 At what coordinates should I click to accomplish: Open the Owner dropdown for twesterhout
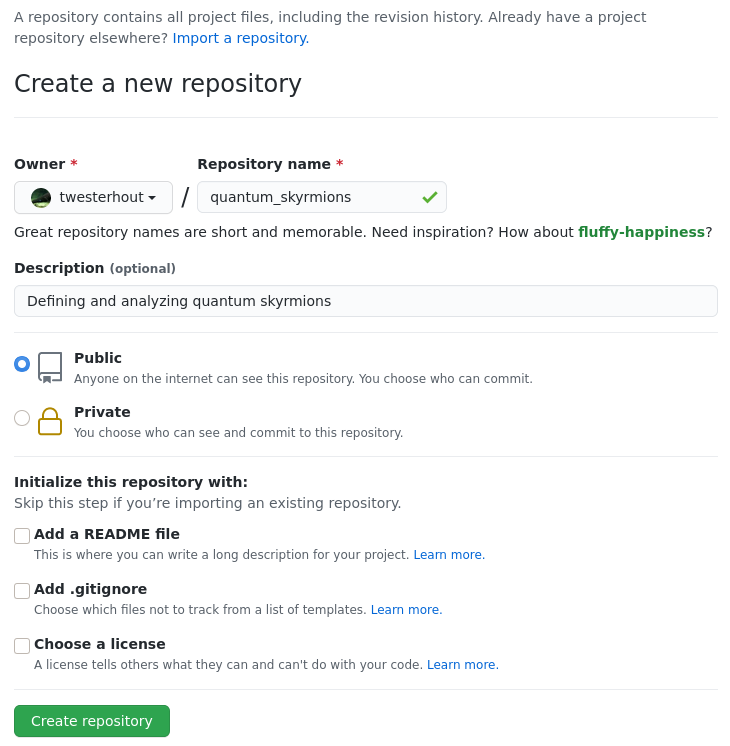pyautogui.click(x=94, y=198)
